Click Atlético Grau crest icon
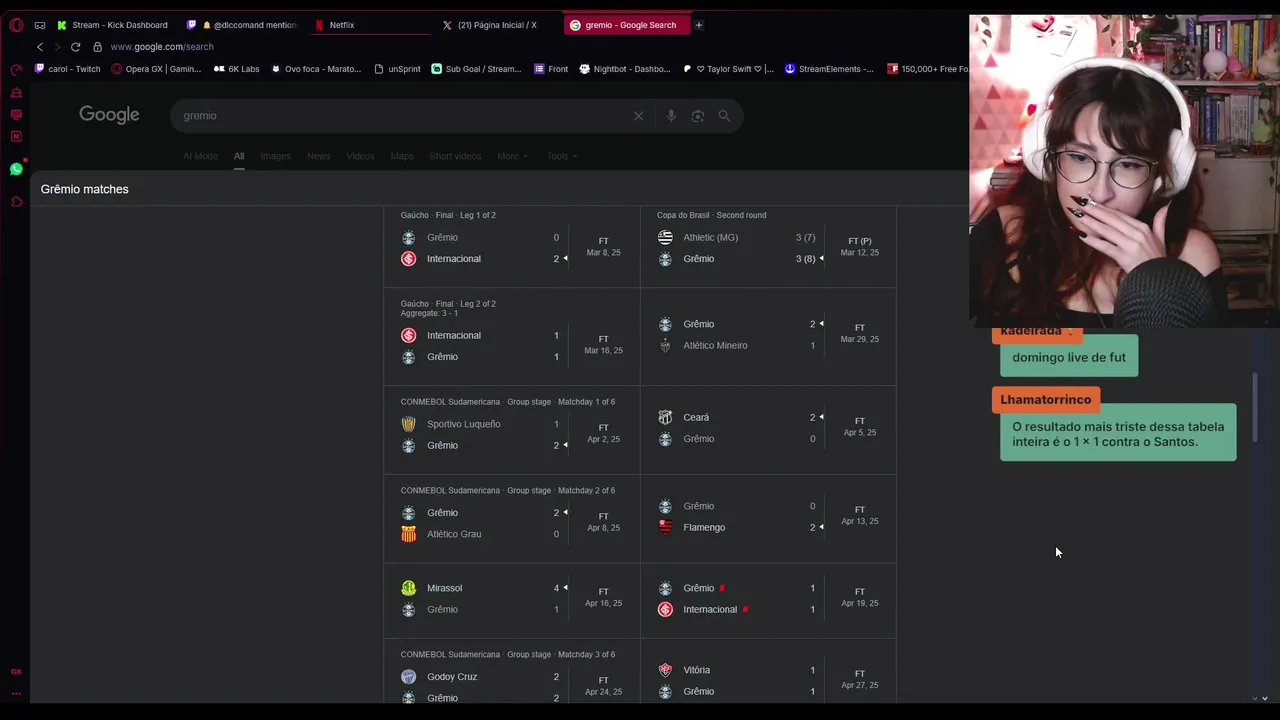Image resolution: width=1280 pixels, height=720 pixels. (408, 534)
